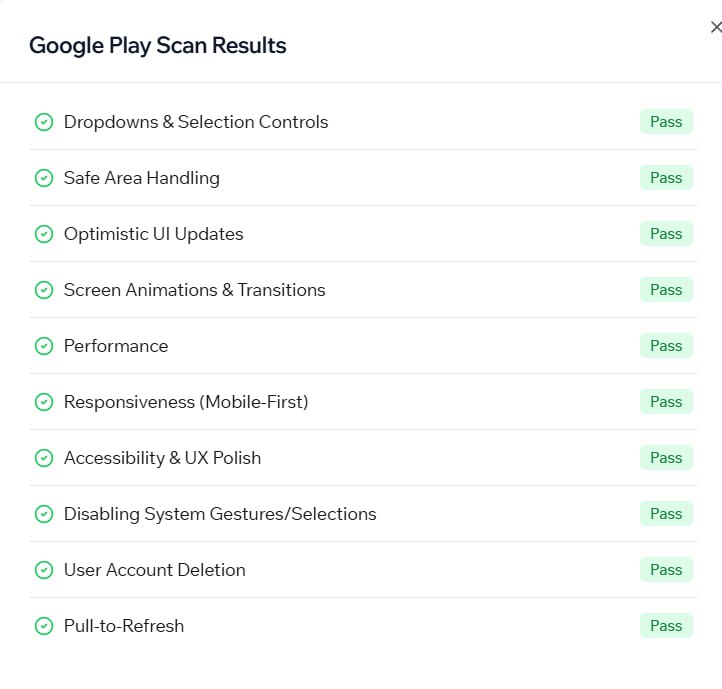Click check icon beside Accessibility & UX Polish

coord(43,458)
